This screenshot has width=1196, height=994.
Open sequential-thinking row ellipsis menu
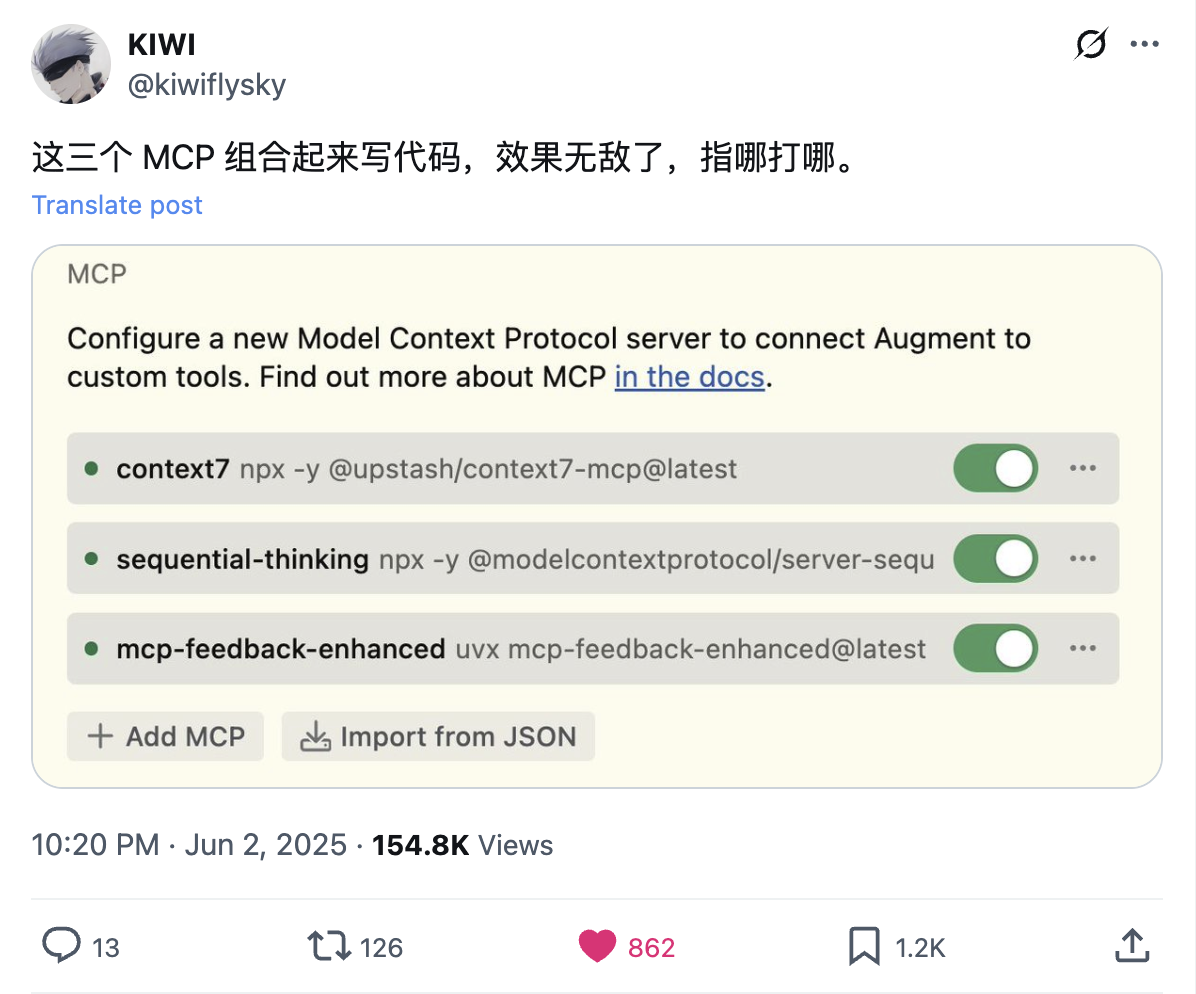click(x=1083, y=558)
